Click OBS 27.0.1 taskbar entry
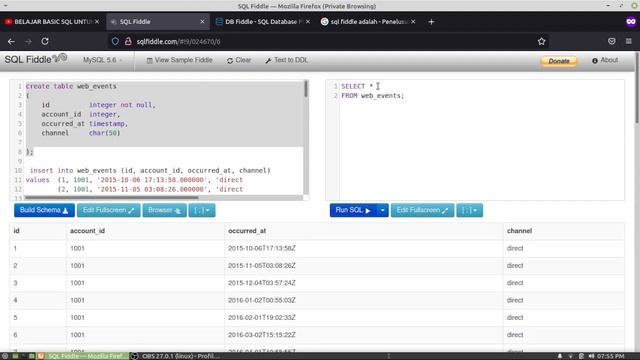 point(176,356)
